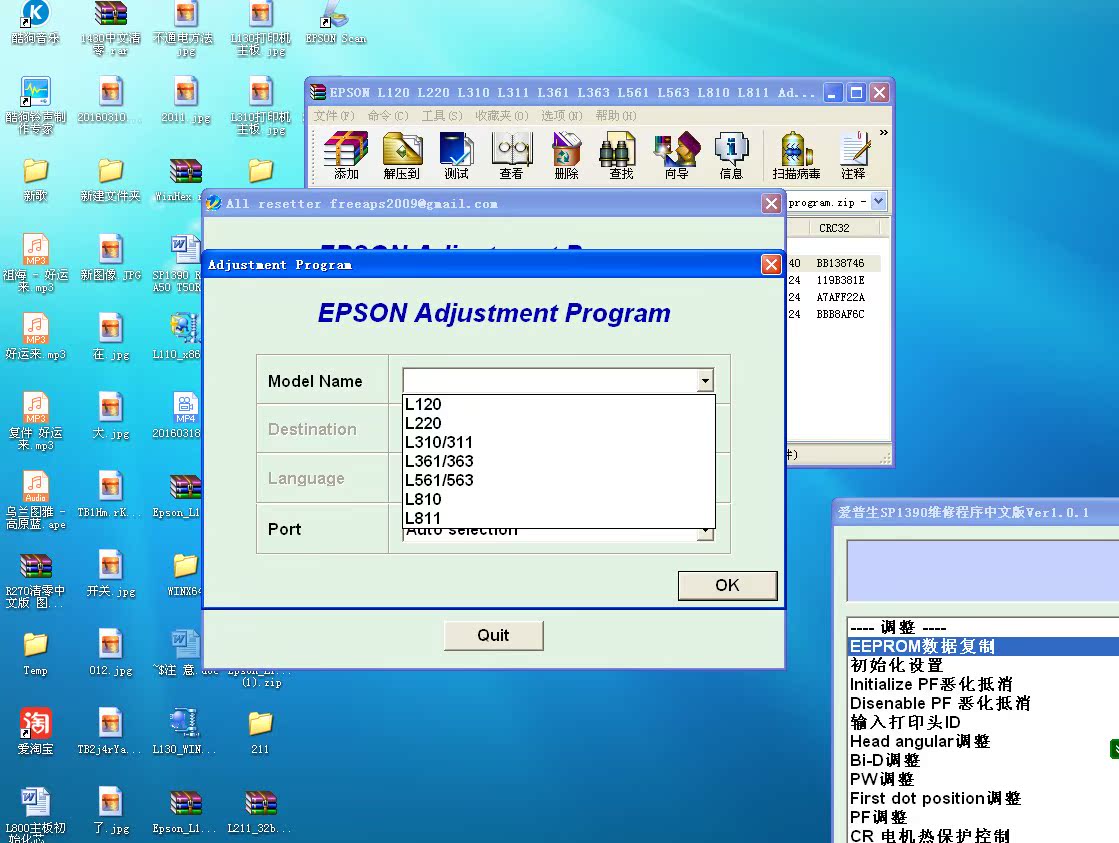This screenshot has height=843, width=1119.
Task: Select the 爱淘宝 desktop shortcut
Action: pyautogui.click(x=36, y=731)
